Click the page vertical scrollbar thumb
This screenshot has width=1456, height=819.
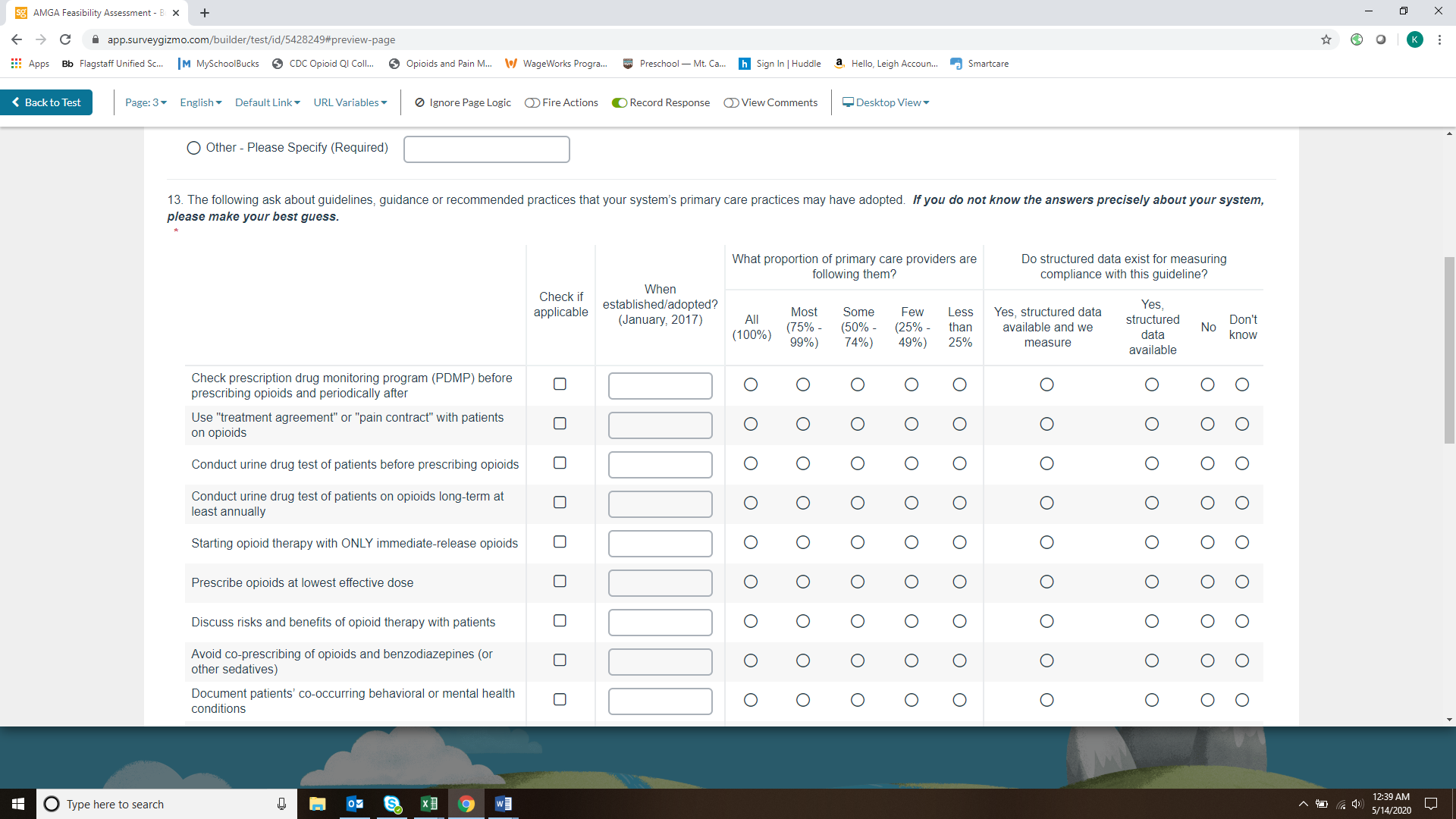[1449, 349]
